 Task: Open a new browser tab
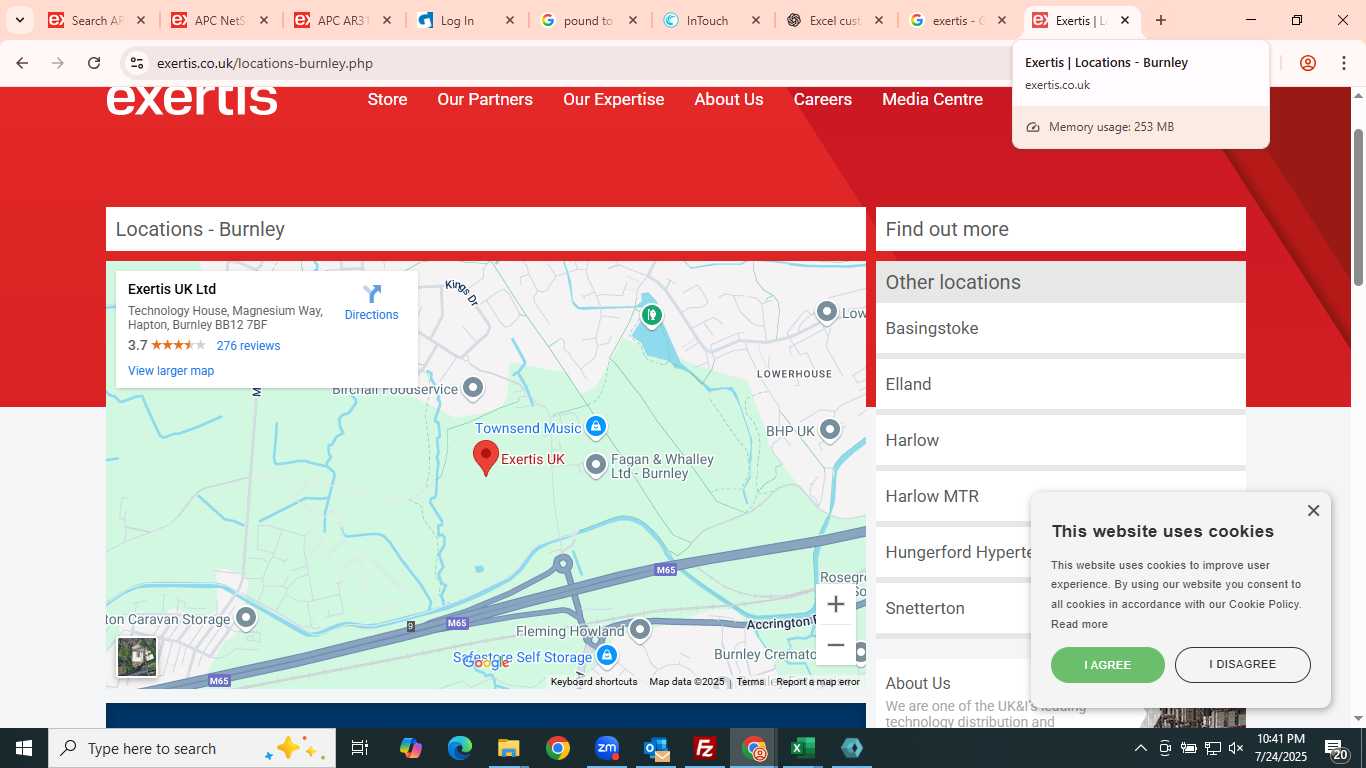pos(1160,20)
